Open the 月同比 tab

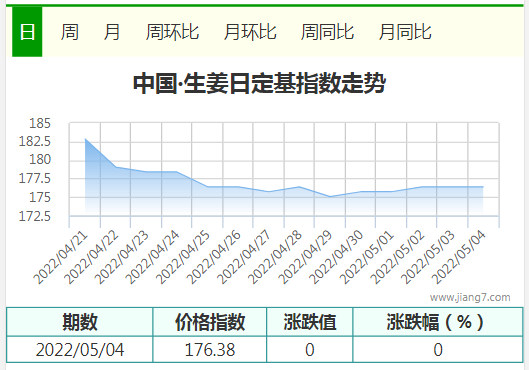405,32
